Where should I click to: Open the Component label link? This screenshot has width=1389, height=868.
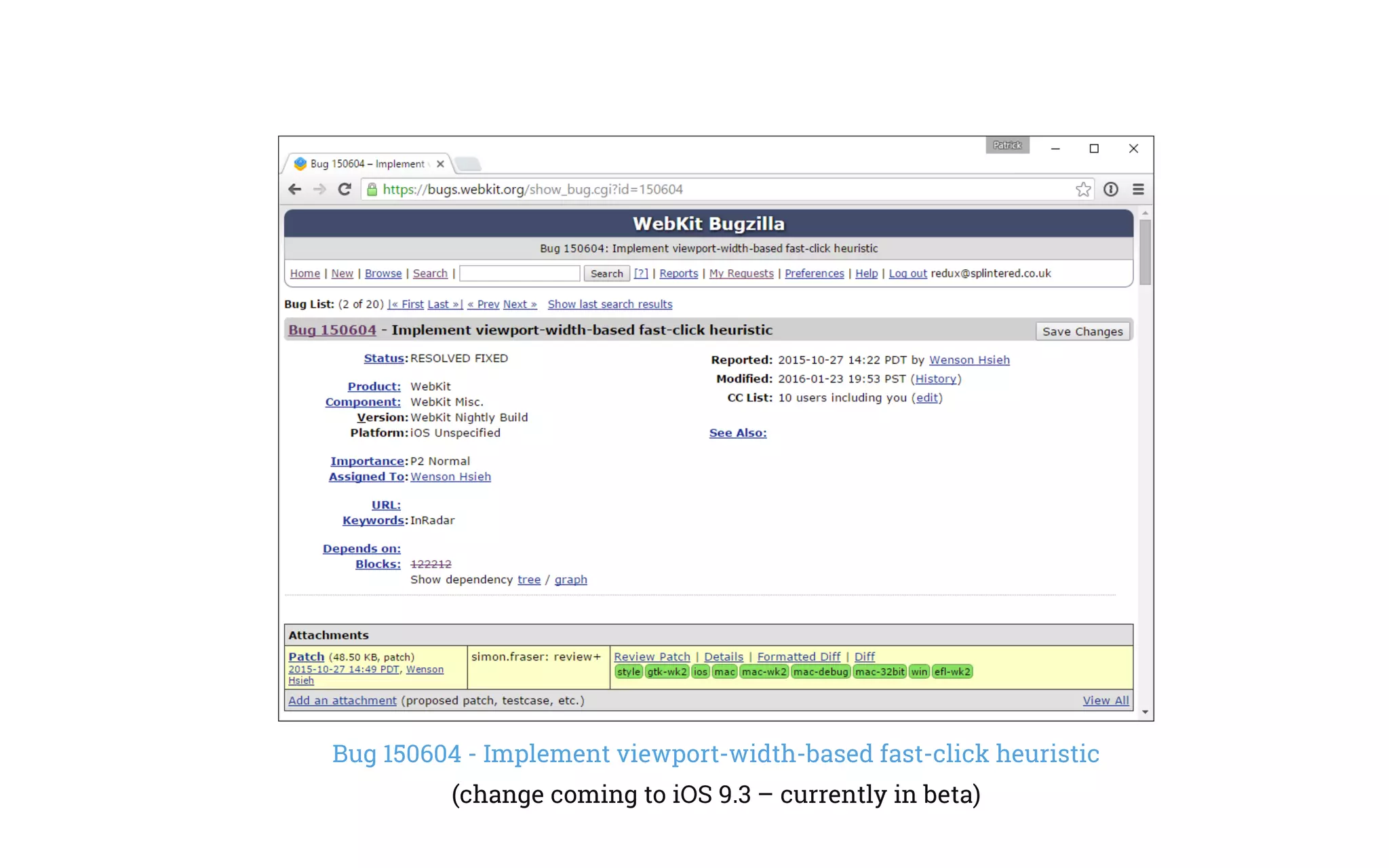363,402
